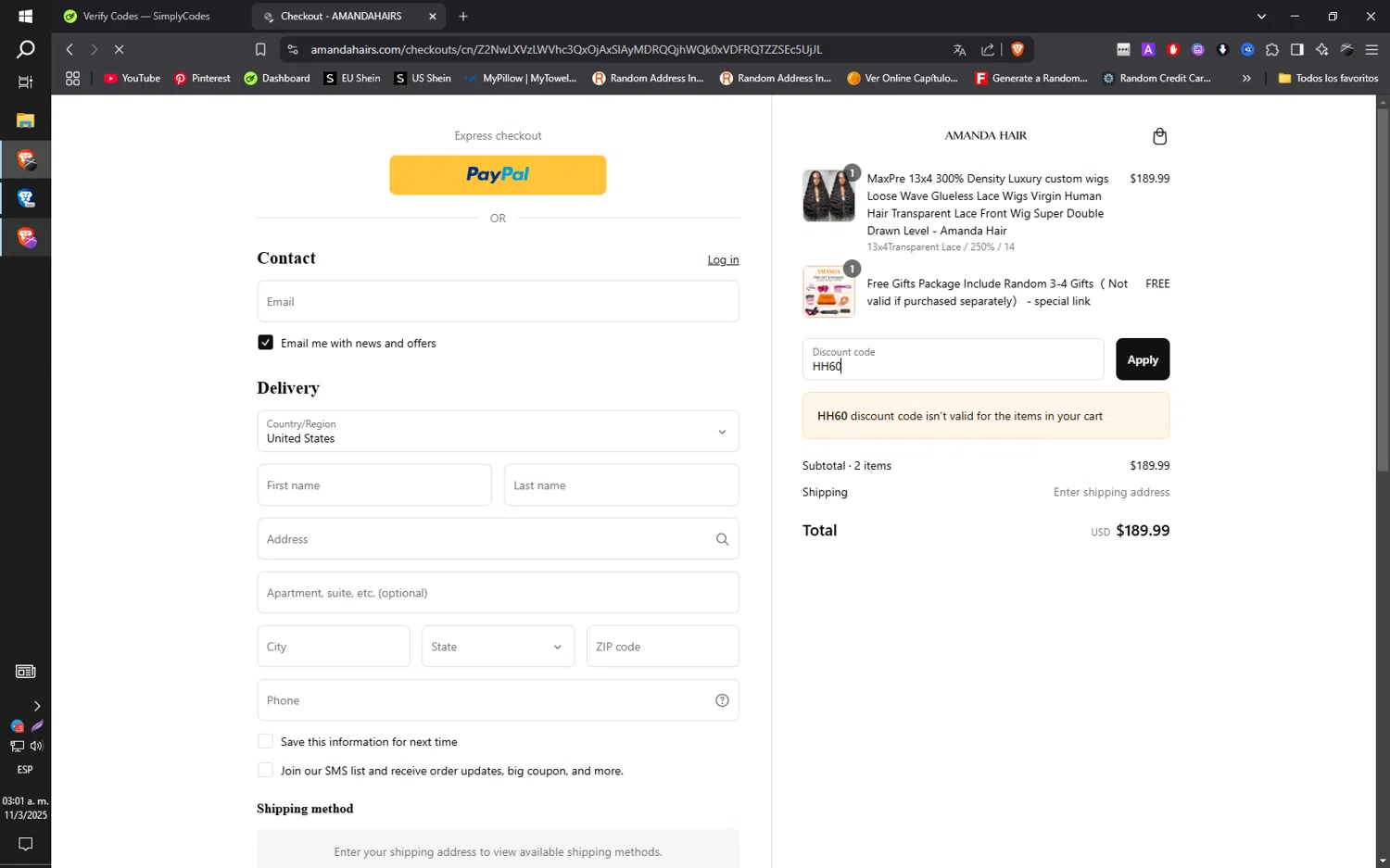Click the ZIP code field
Image resolution: width=1390 pixels, height=868 pixels.
tap(663, 646)
